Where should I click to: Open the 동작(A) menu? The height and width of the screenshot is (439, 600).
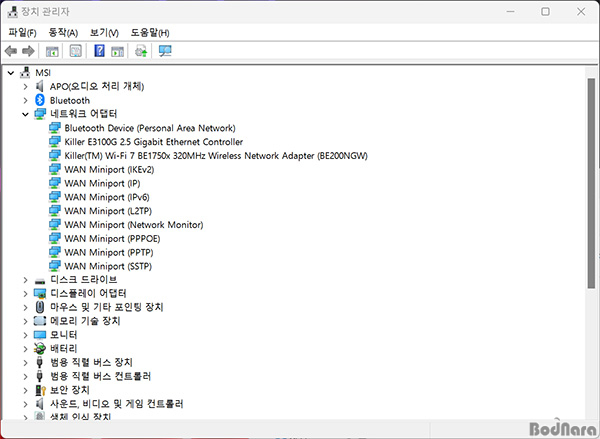pyautogui.click(x=63, y=32)
